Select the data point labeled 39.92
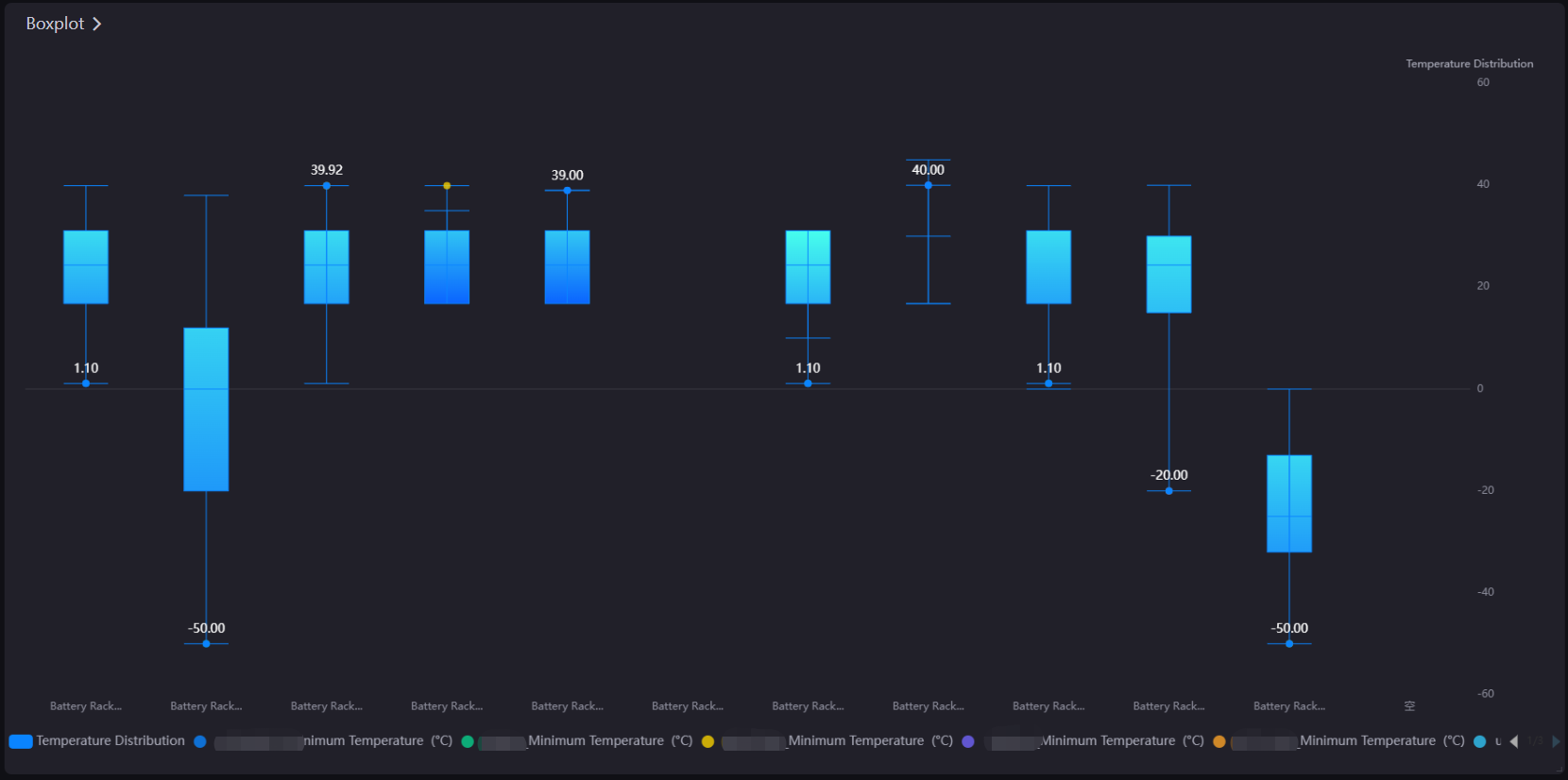Screen dimensions: 1568x780 (x=327, y=186)
